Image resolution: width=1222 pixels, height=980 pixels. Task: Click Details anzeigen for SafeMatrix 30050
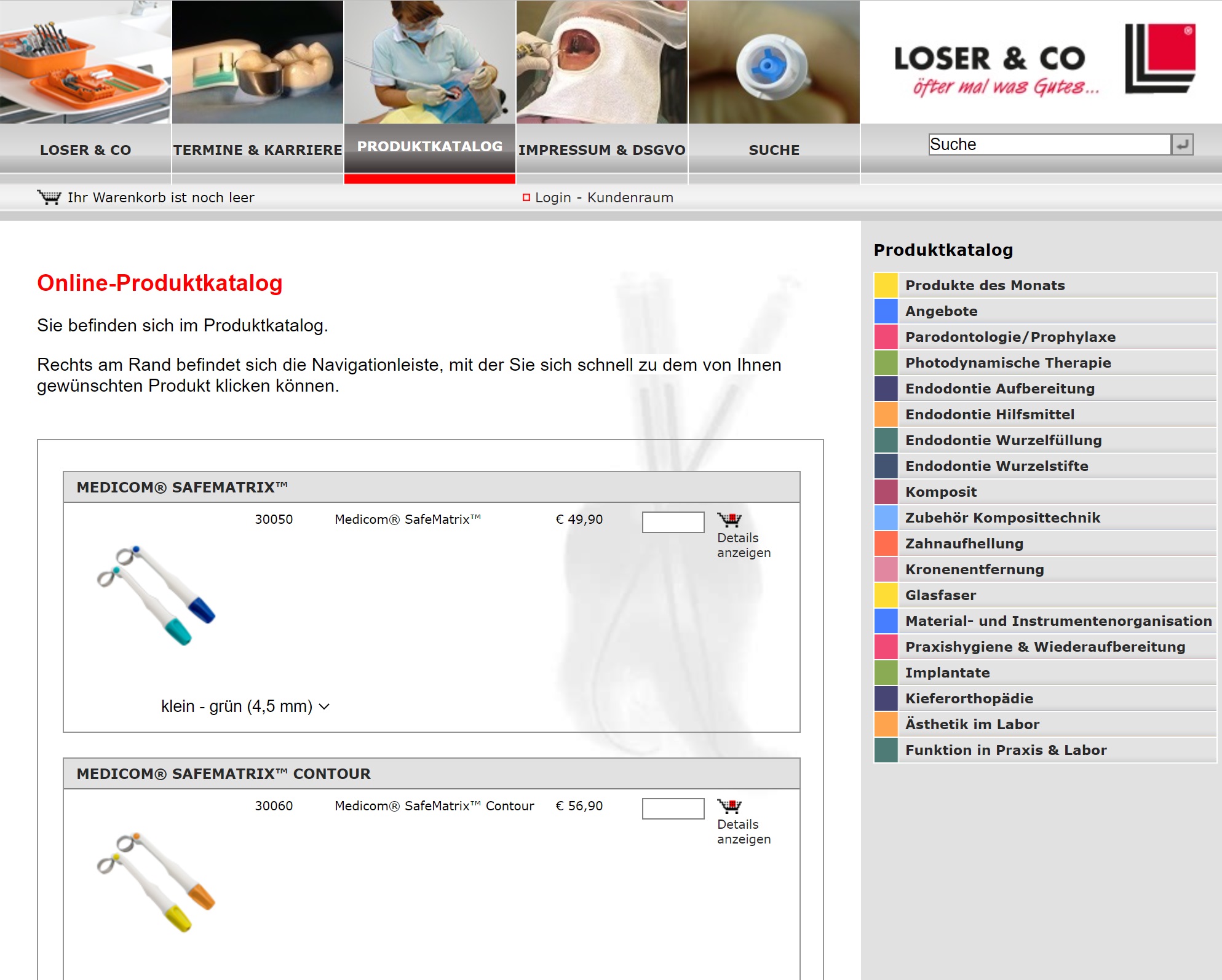(744, 545)
